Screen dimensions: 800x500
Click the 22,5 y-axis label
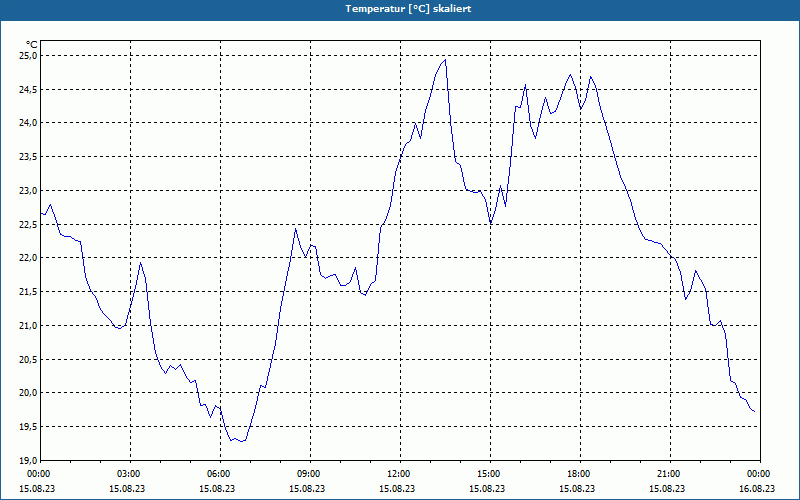pyautogui.click(x=28, y=224)
